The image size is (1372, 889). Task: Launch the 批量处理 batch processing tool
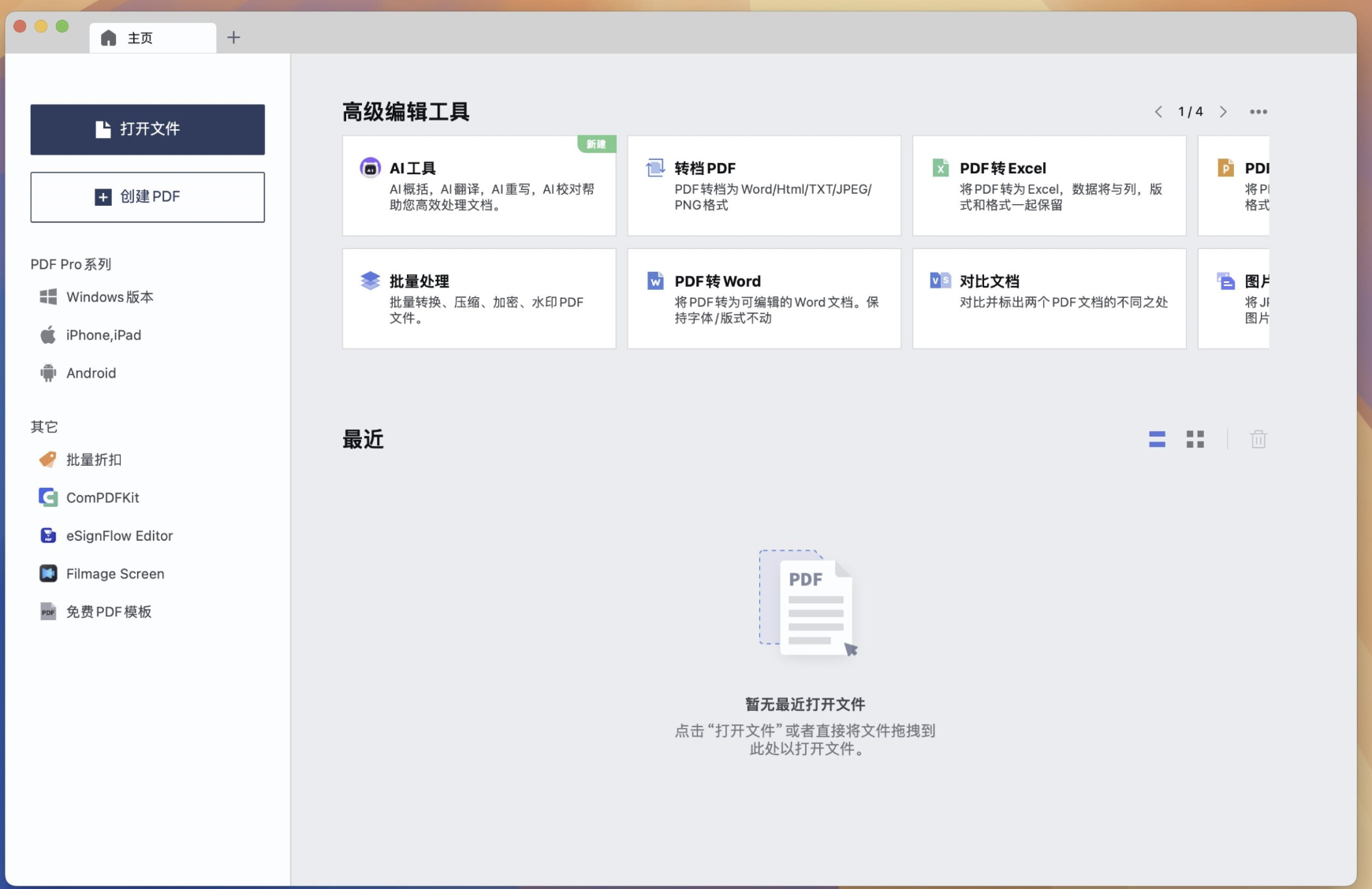point(478,298)
